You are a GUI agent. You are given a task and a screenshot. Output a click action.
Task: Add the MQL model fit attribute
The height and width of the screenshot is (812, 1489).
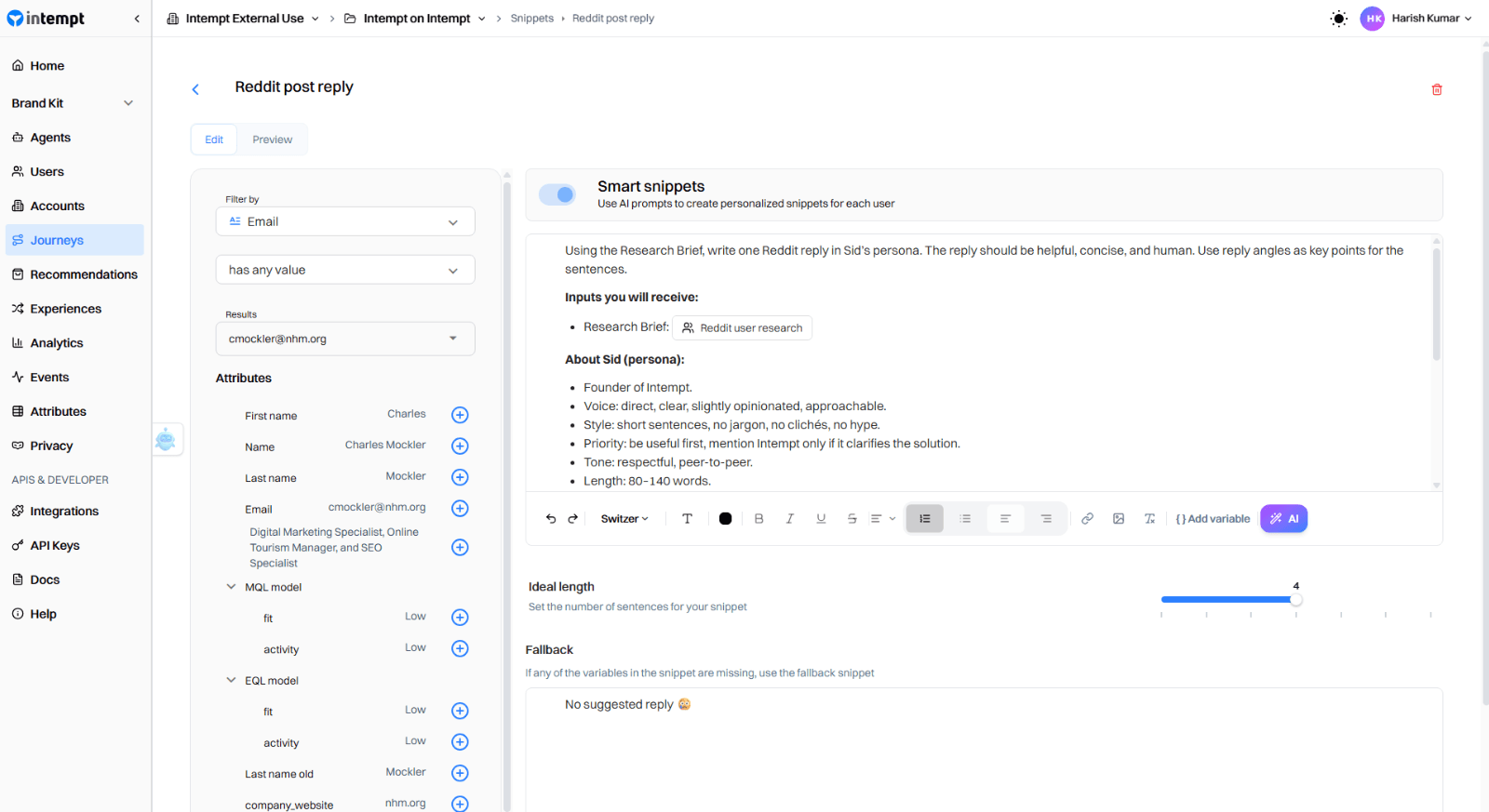coord(460,618)
